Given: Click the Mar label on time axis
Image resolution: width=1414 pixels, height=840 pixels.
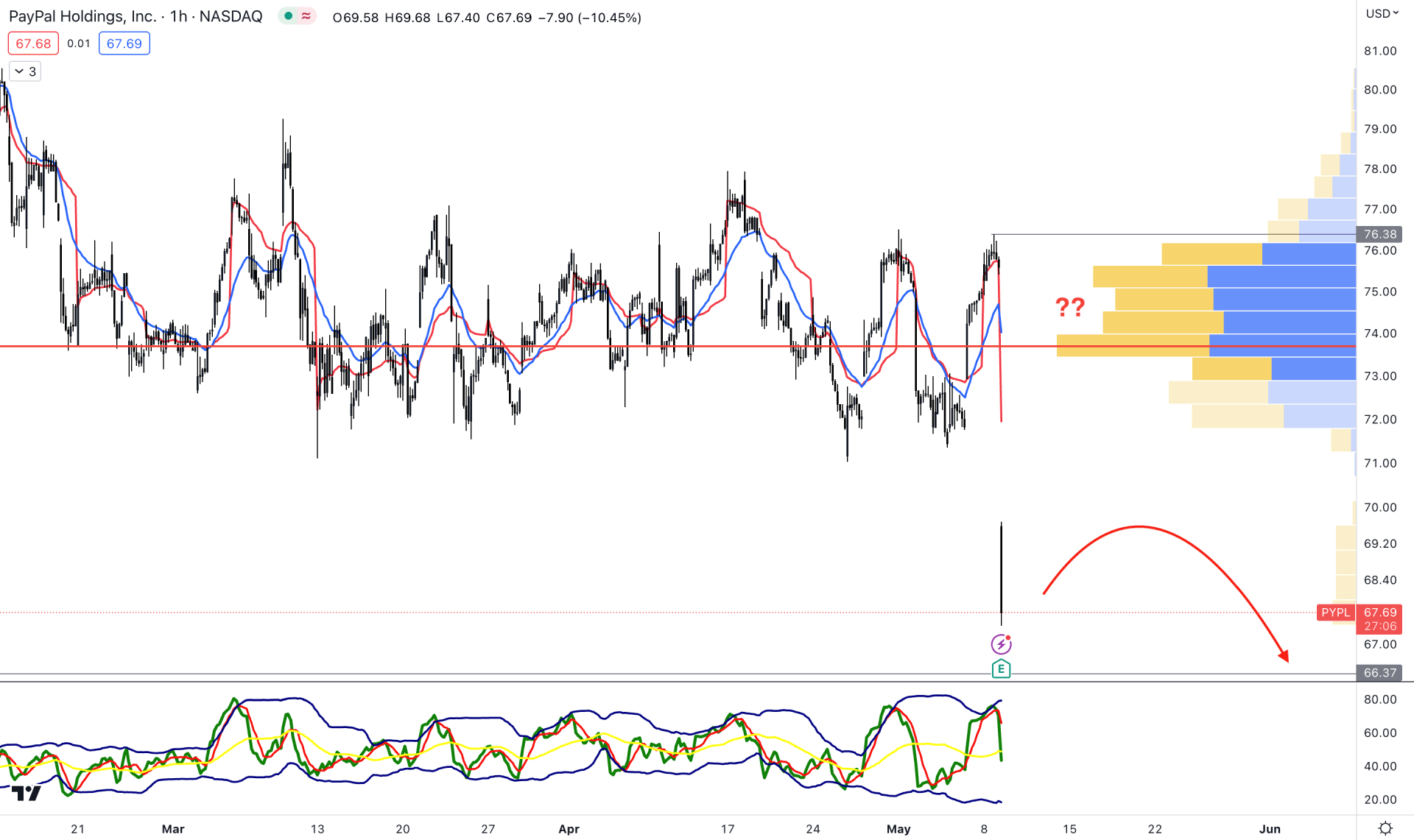Looking at the screenshot, I should (173, 829).
